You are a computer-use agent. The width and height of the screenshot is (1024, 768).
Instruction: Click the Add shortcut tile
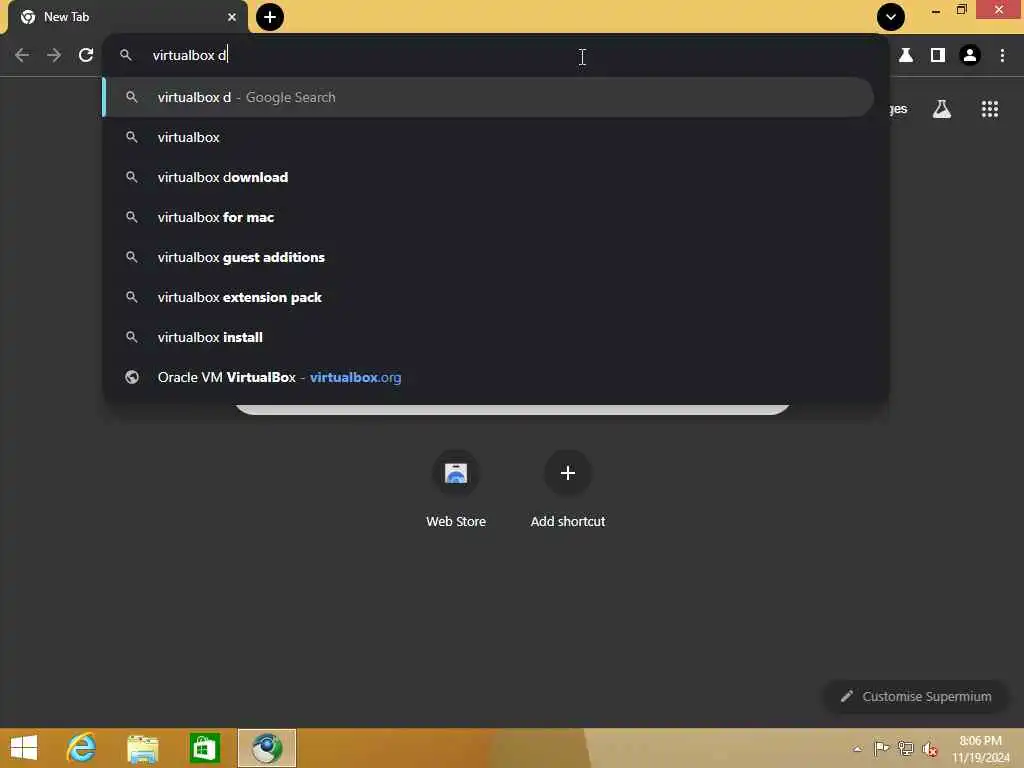pos(568,490)
